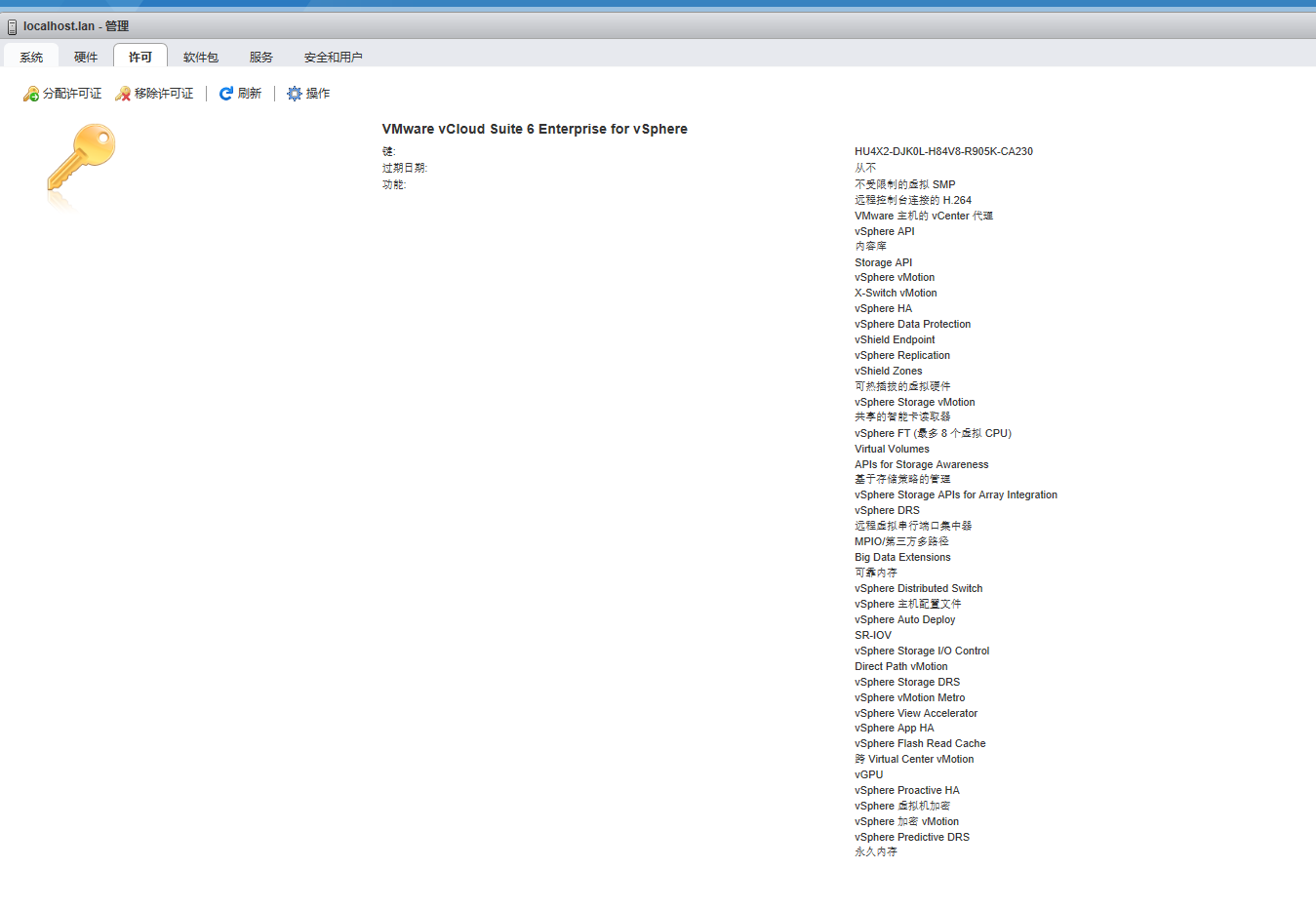This screenshot has width=1316, height=909.
Task: Click the '键:' label
Action: click(388, 151)
